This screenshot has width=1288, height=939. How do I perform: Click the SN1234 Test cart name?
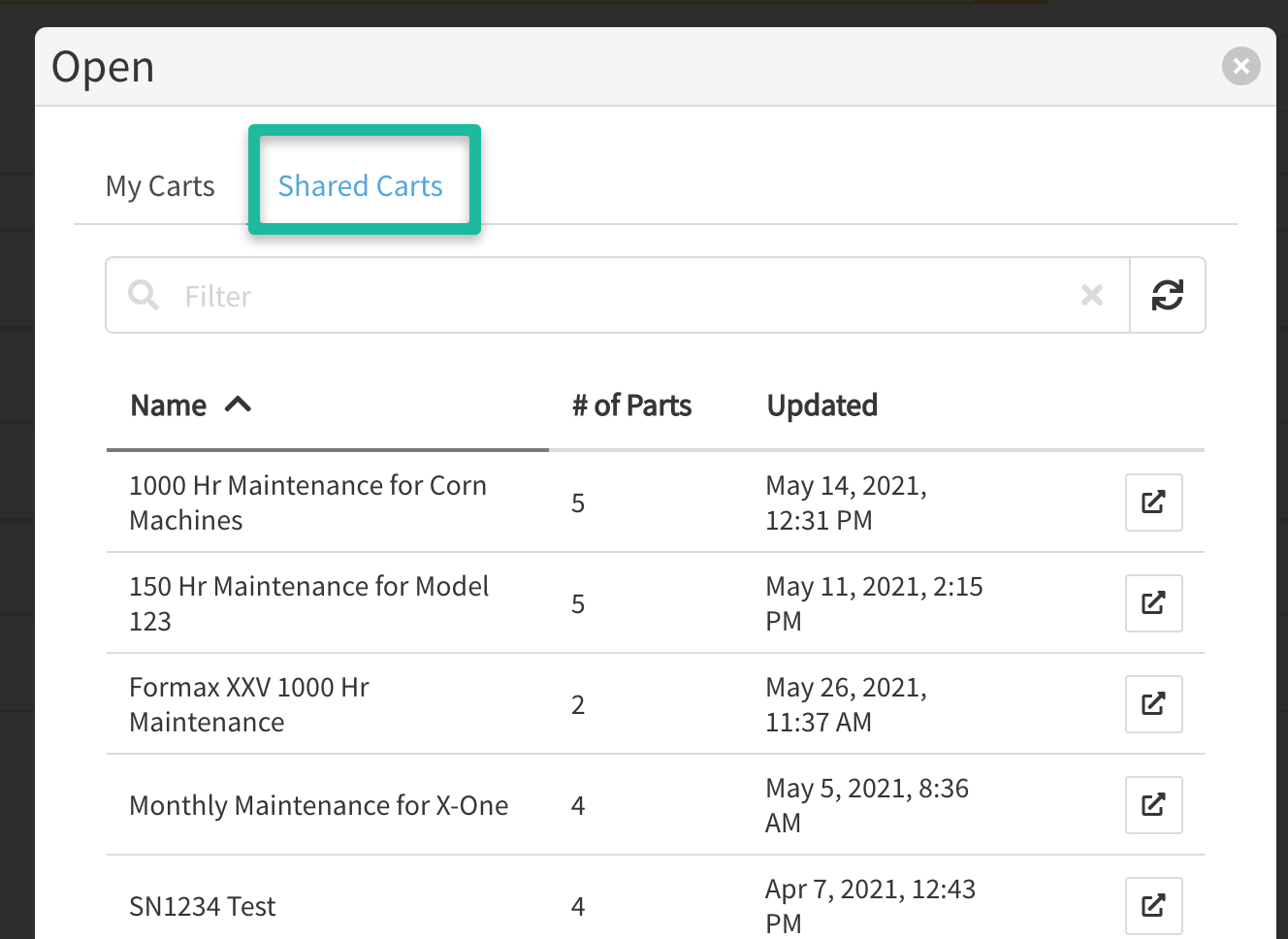tap(203, 906)
